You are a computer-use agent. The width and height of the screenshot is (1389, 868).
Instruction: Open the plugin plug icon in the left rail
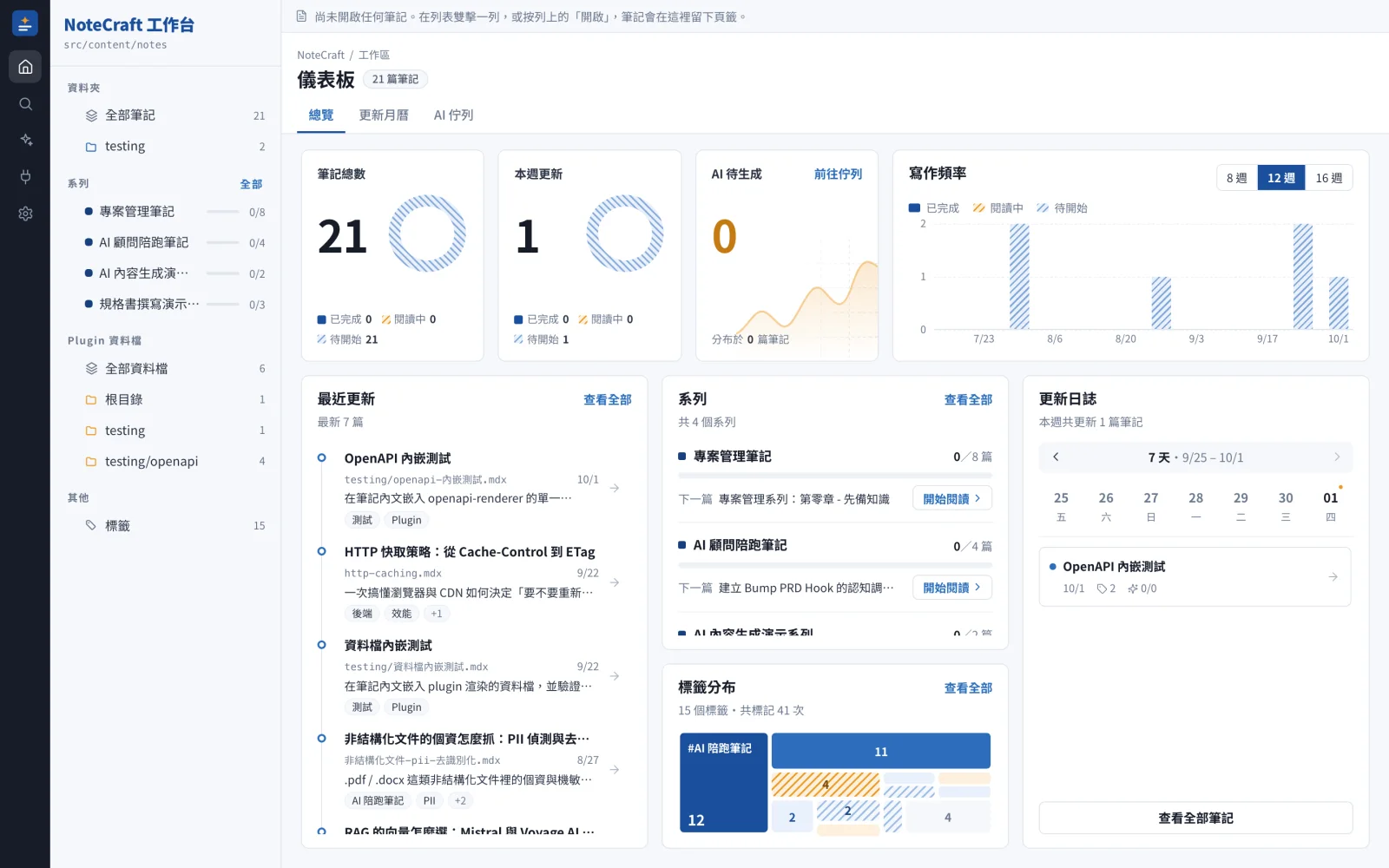click(25, 177)
